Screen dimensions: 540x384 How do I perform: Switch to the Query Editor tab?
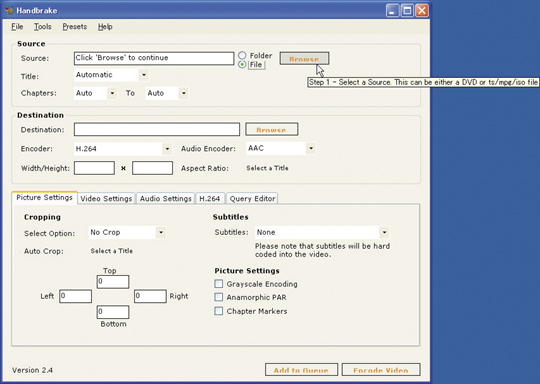pyautogui.click(x=252, y=199)
